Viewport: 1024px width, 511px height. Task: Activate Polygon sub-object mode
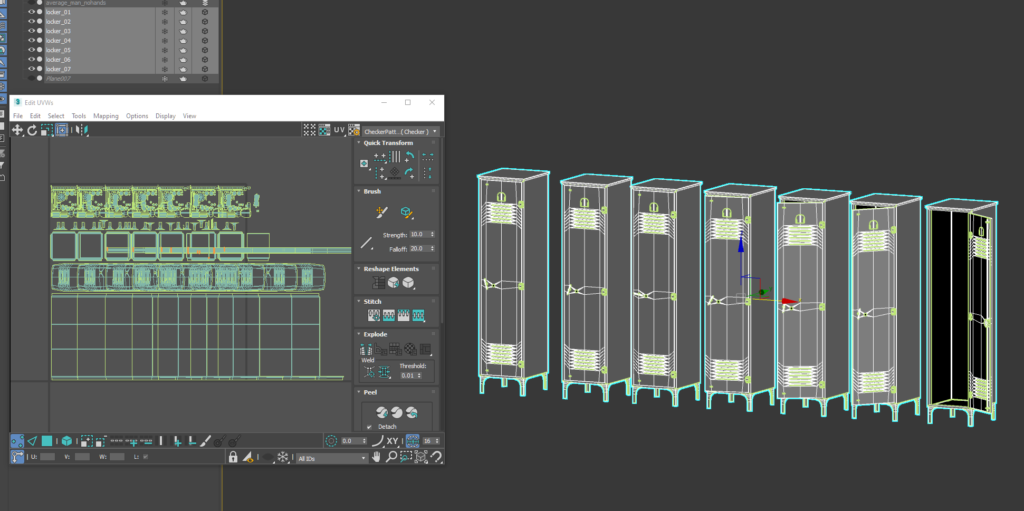47,440
